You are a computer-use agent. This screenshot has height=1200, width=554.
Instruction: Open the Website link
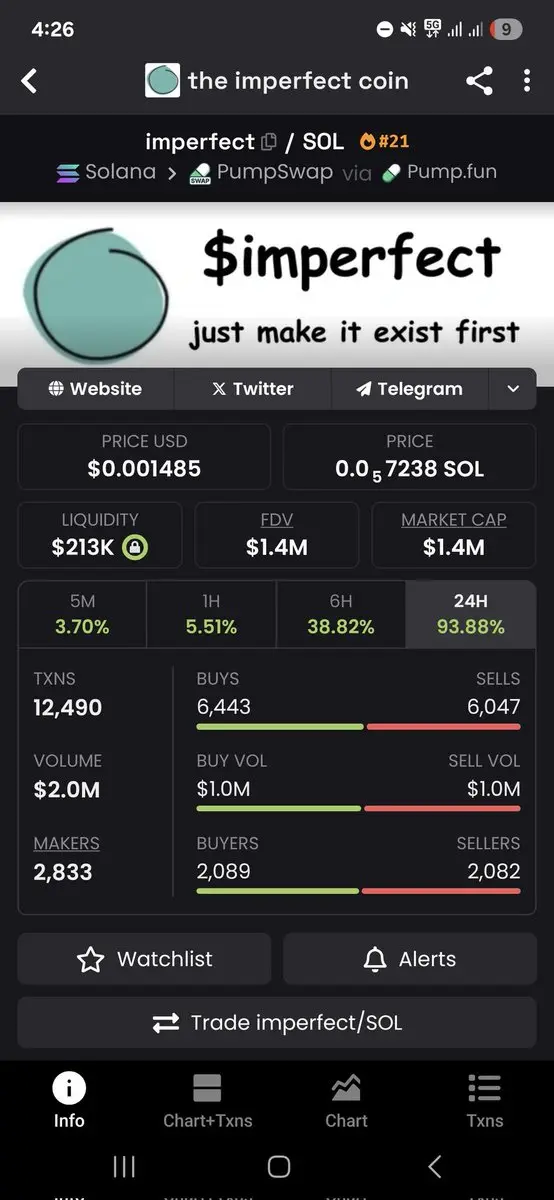[x=96, y=389]
